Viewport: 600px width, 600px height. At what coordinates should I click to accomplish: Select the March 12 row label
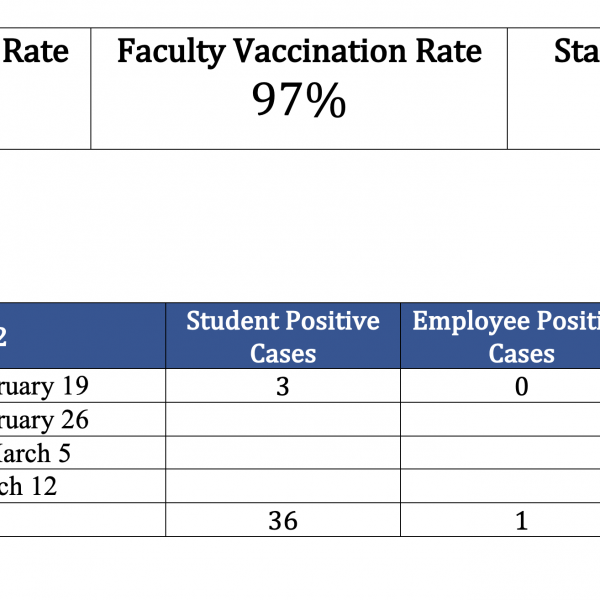[30, 486]
